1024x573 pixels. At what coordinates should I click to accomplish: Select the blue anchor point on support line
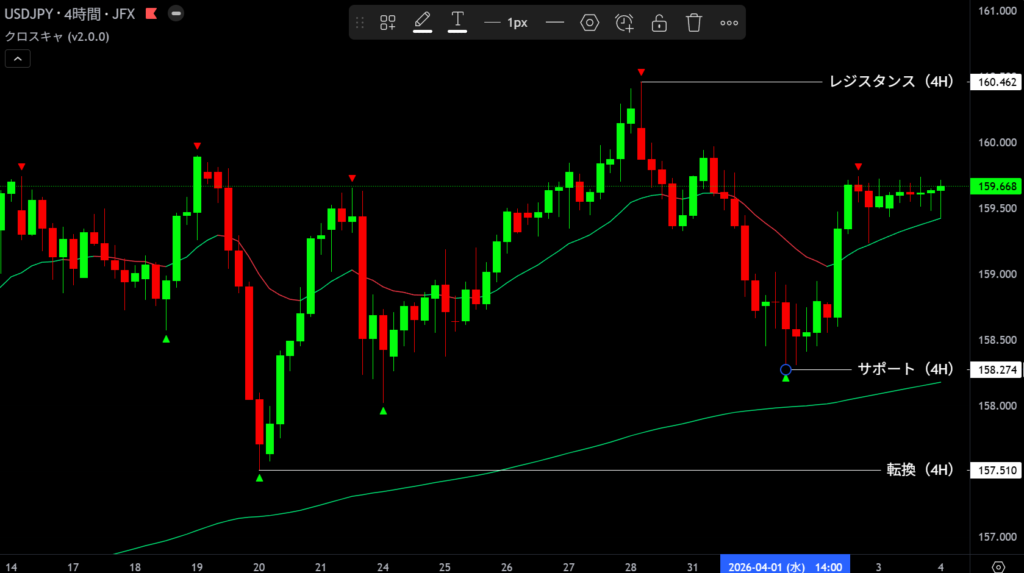tap(785, 370)
